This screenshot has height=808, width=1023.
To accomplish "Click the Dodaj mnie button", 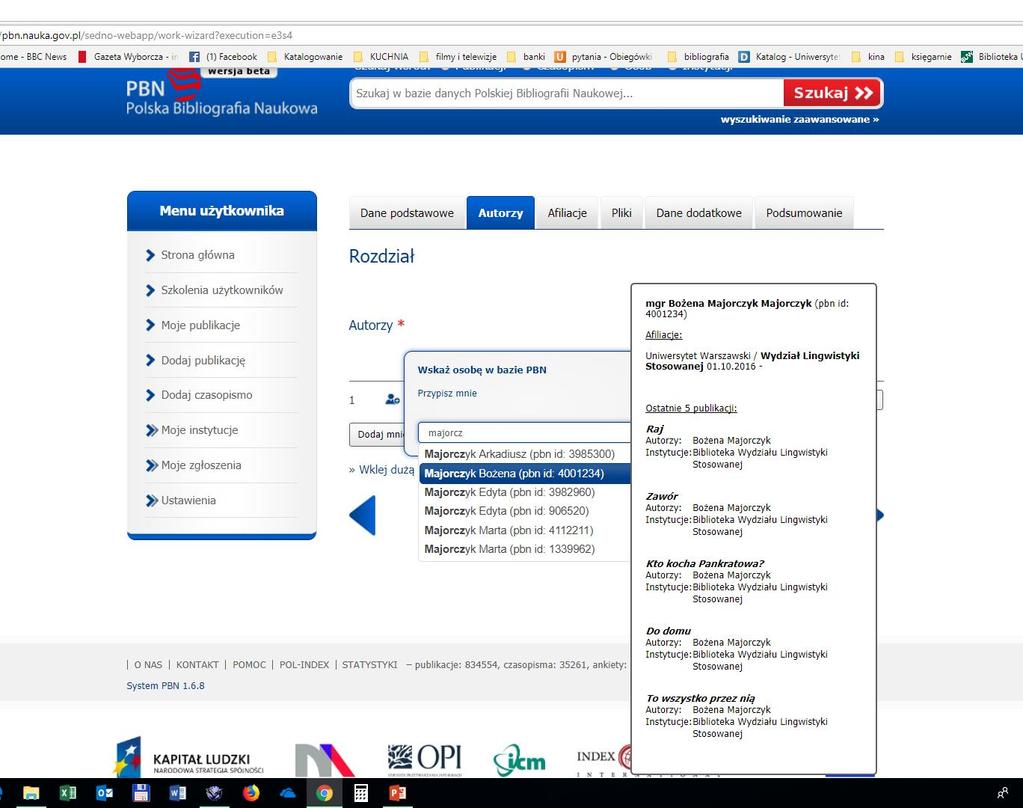I will (x=377, y=435).
